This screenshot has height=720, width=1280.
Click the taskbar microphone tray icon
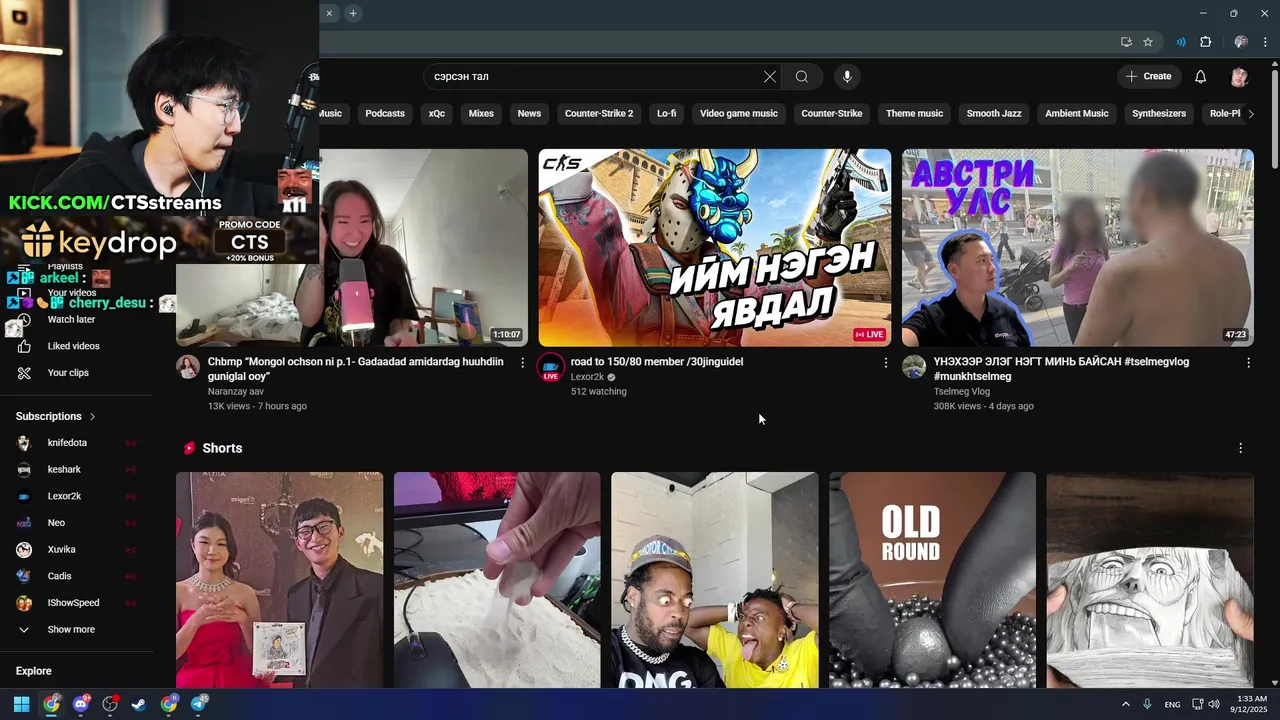coord(1147,704)
